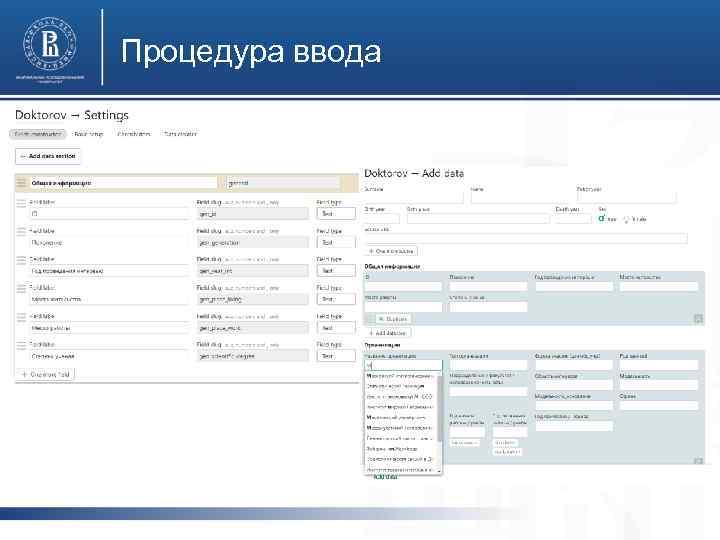Click the corner icon of the Организации data block
Screen dimensions: 720x540
pos(698,461)
